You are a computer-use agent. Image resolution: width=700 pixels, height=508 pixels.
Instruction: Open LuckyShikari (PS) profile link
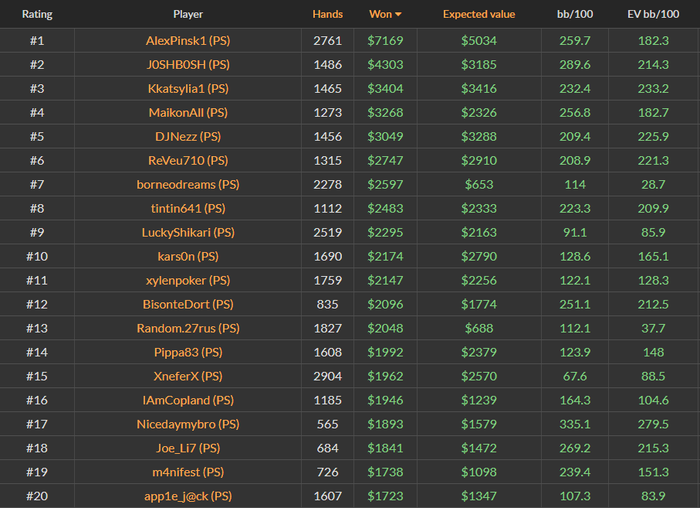click(188, 233)
